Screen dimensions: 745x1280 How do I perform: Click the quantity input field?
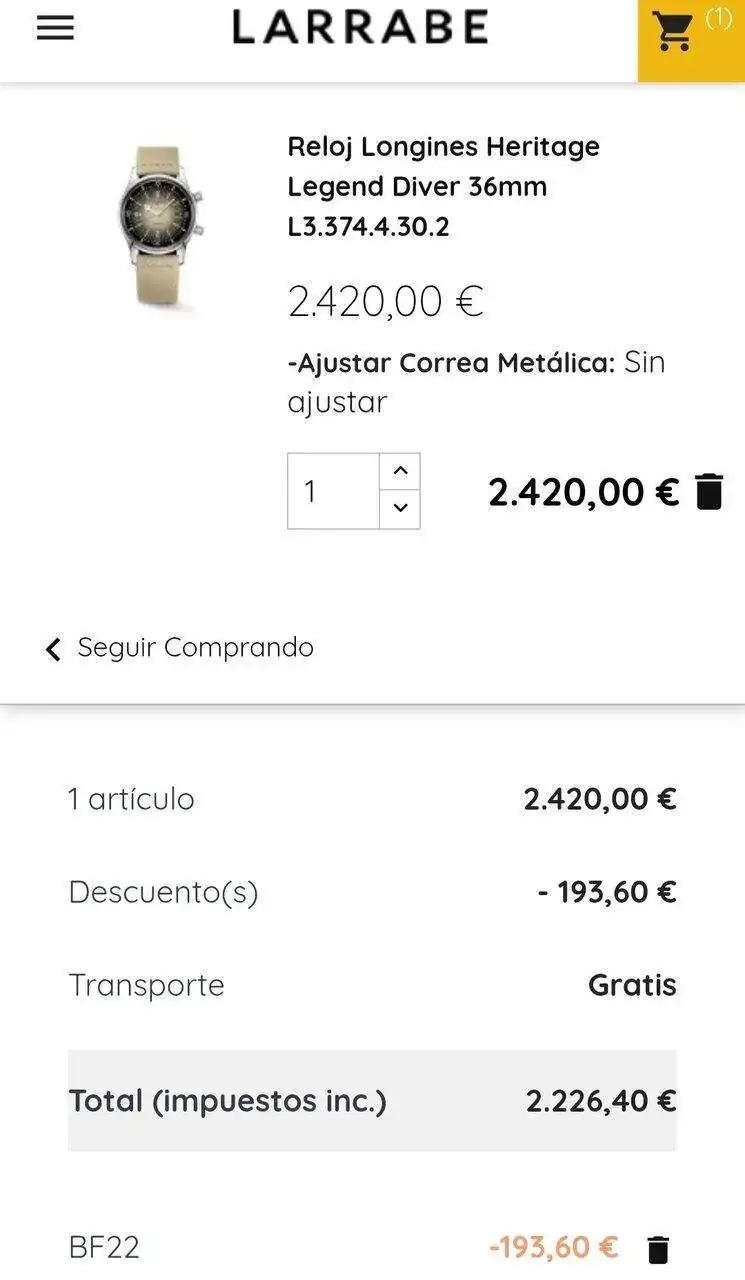[x=333, y=491]
